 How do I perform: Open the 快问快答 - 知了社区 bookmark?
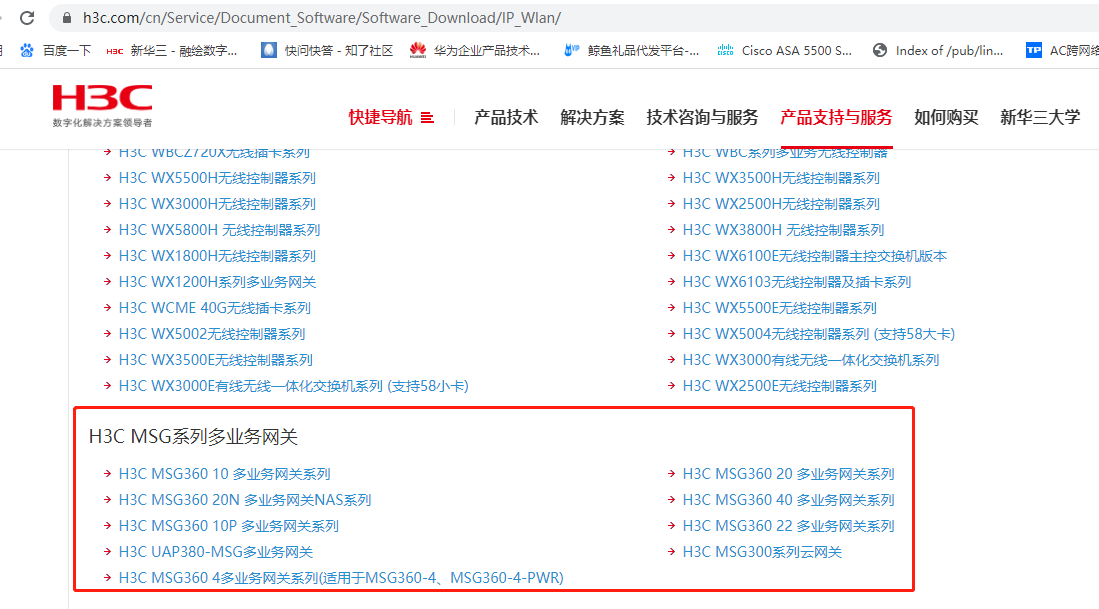tap(327, 50)
